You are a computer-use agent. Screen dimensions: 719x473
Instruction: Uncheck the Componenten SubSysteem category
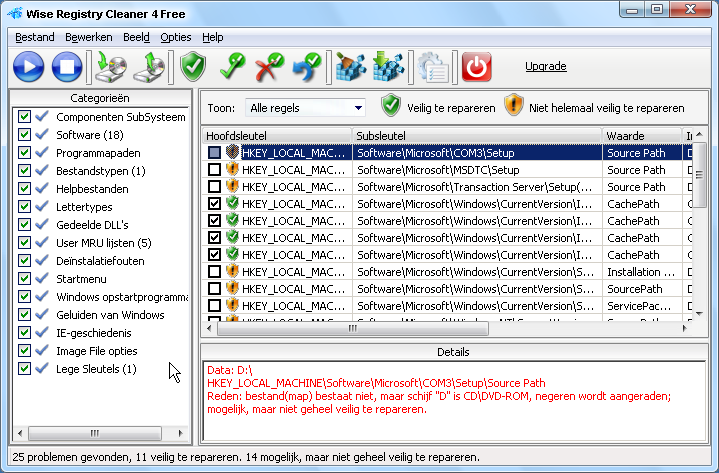point(24,116)
